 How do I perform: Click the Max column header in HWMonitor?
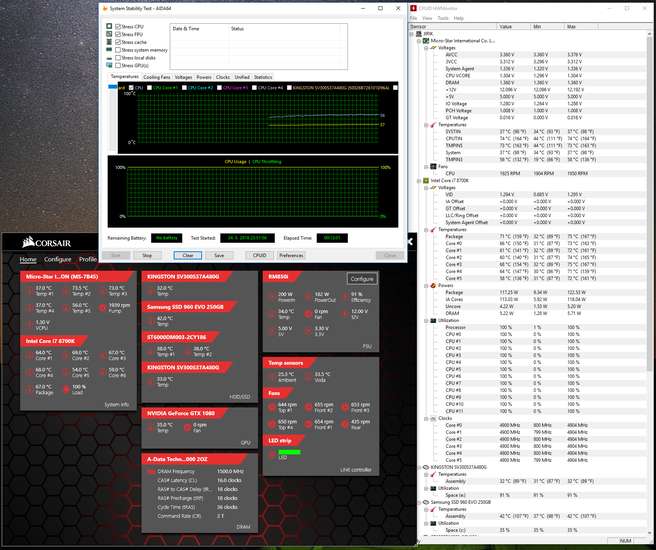point(581,26)
